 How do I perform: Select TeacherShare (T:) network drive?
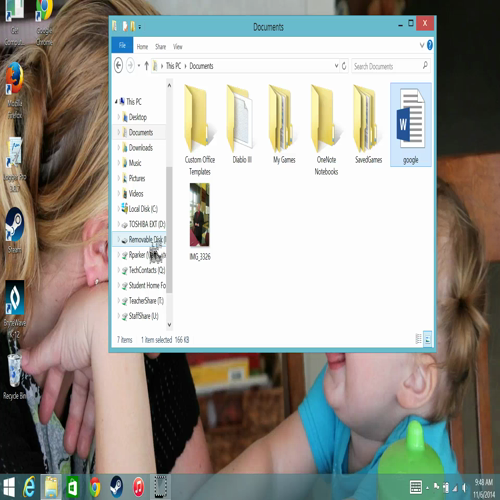tap(146, 301)
